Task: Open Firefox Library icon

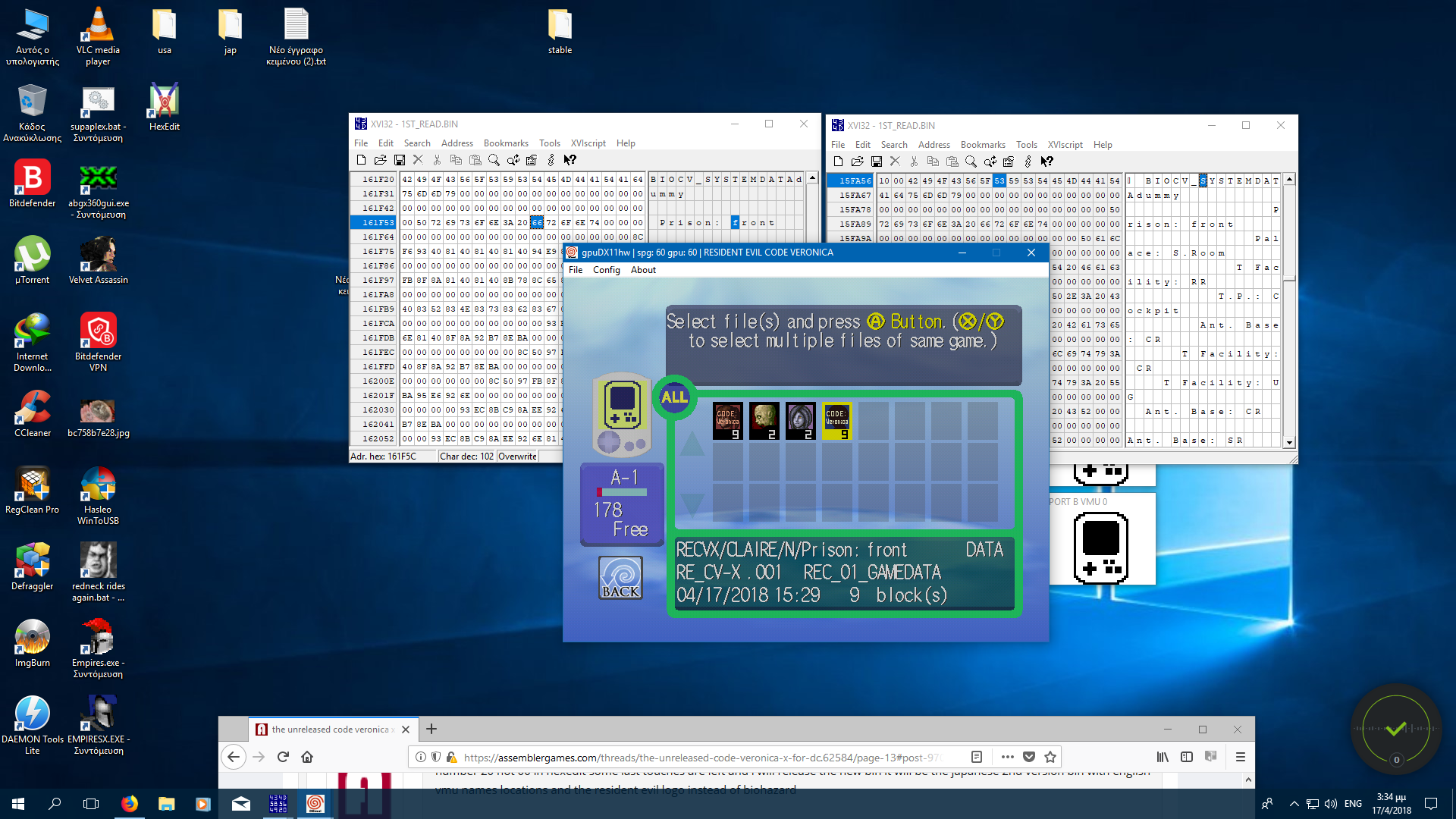Action: [1163, 757]
